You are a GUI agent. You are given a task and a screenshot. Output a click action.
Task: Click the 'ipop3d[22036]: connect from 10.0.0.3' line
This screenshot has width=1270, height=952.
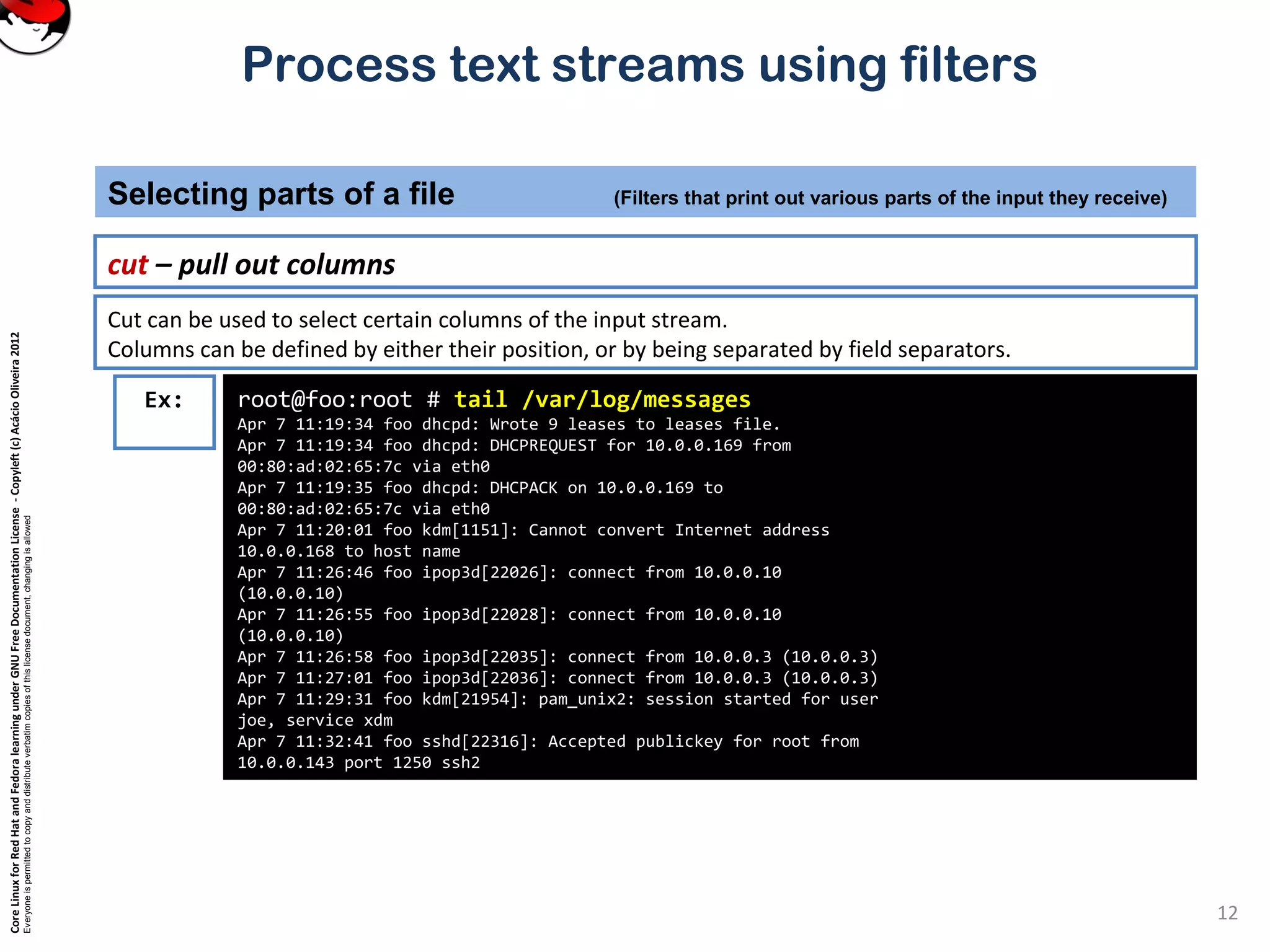click(x=557, y=677)
